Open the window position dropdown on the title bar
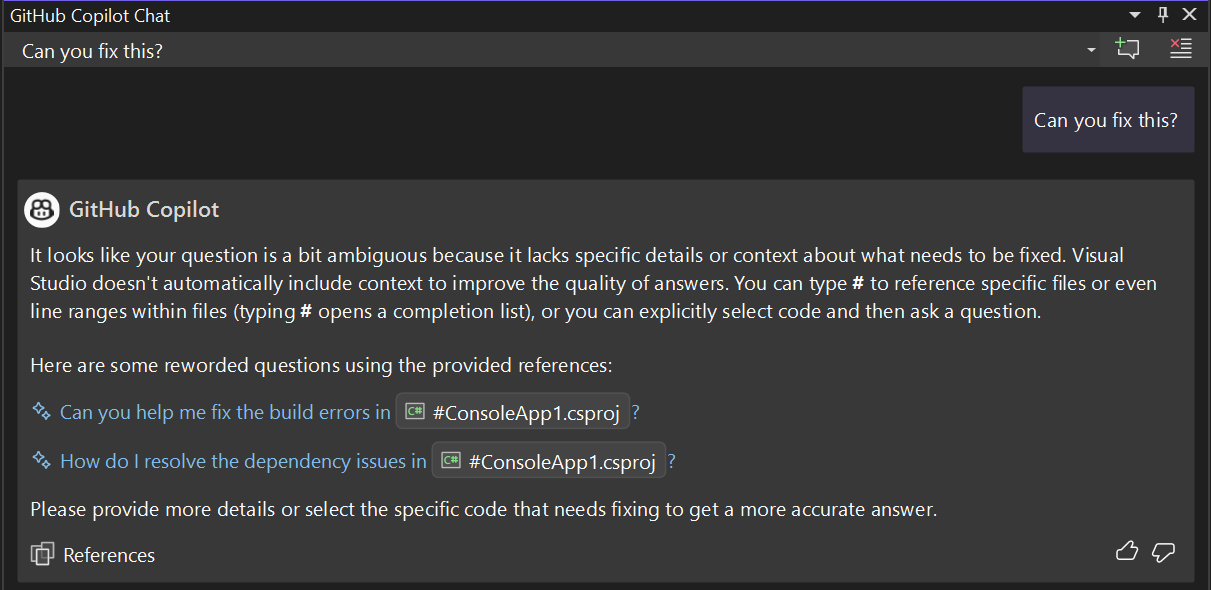Image resolution: width=1211 pixels, height=590 pixels. pyautogui.click(x=1135, y=14)
